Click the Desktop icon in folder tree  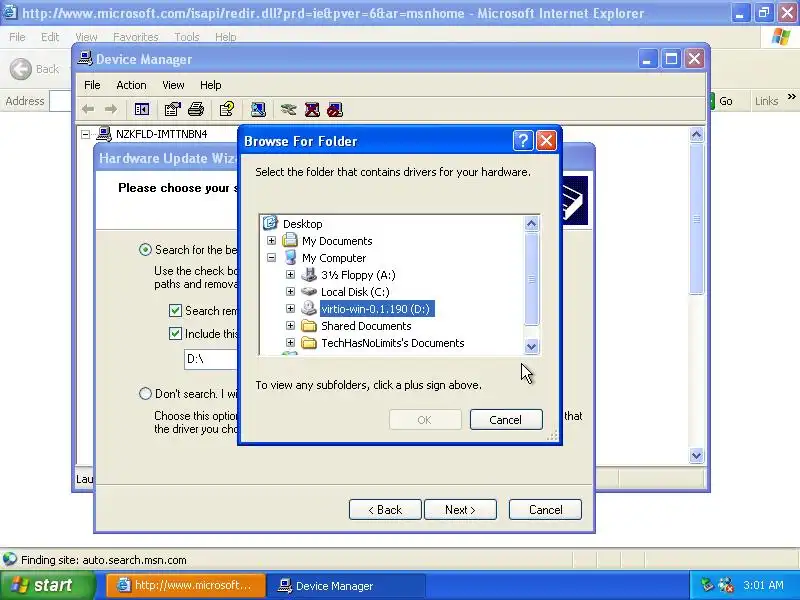[270, 223]
